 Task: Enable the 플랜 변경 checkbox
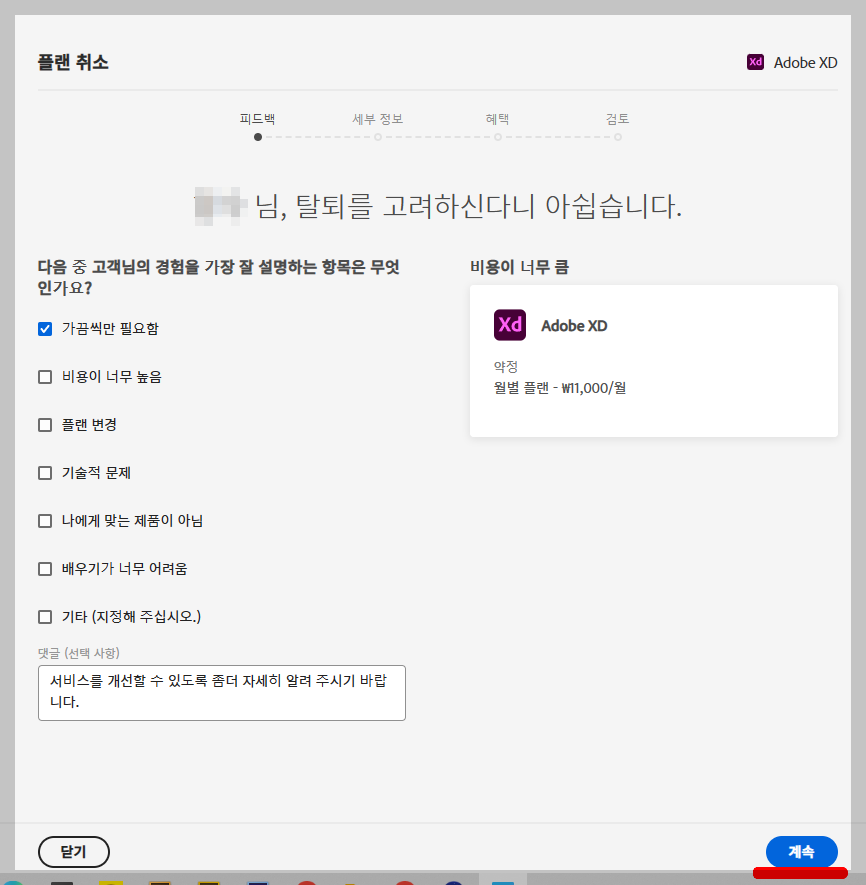[44, 424]
